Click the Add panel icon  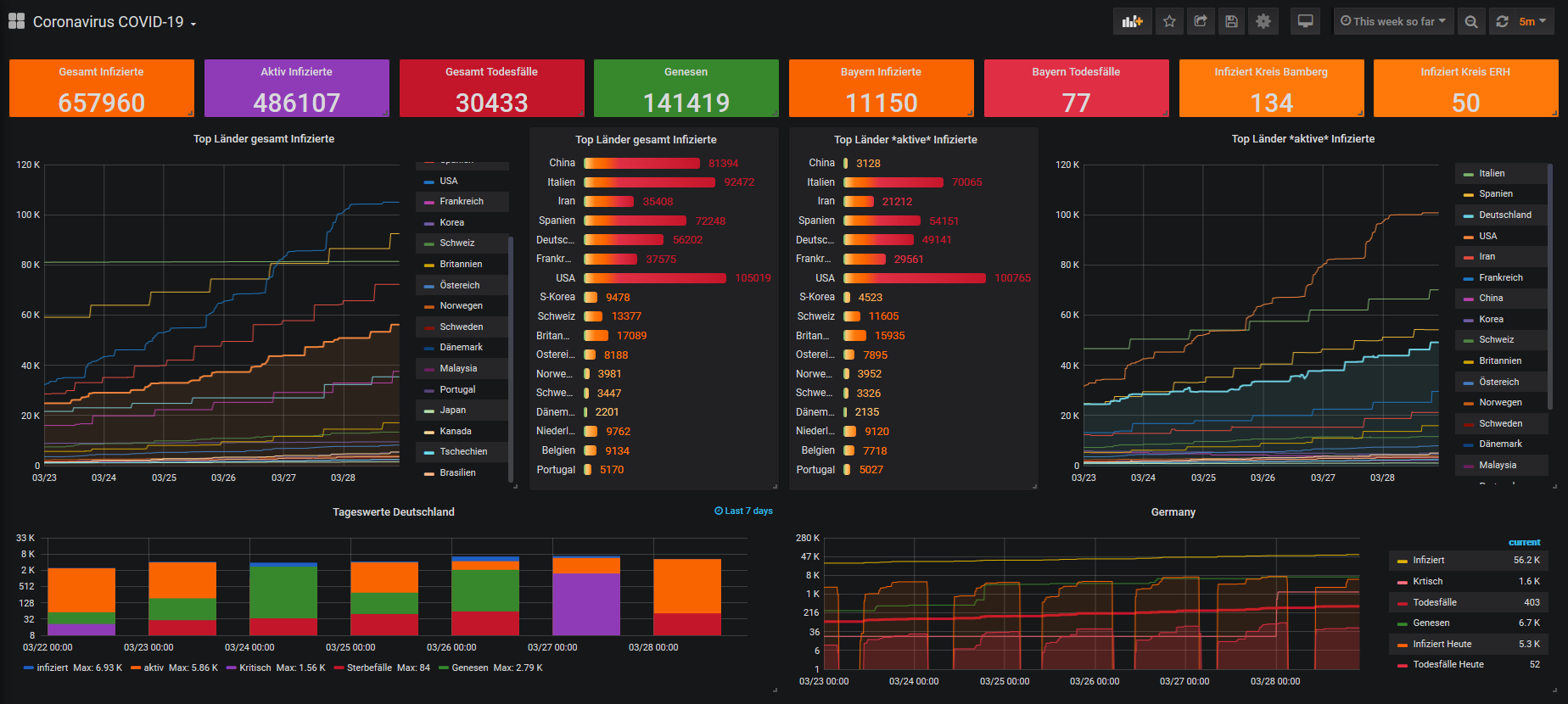(x=1133, y=21)
